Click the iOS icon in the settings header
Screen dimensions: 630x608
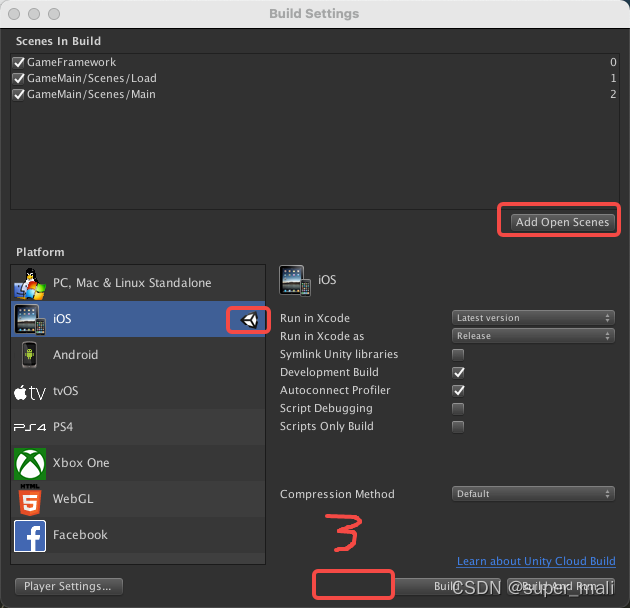click(x=295, y=280)
